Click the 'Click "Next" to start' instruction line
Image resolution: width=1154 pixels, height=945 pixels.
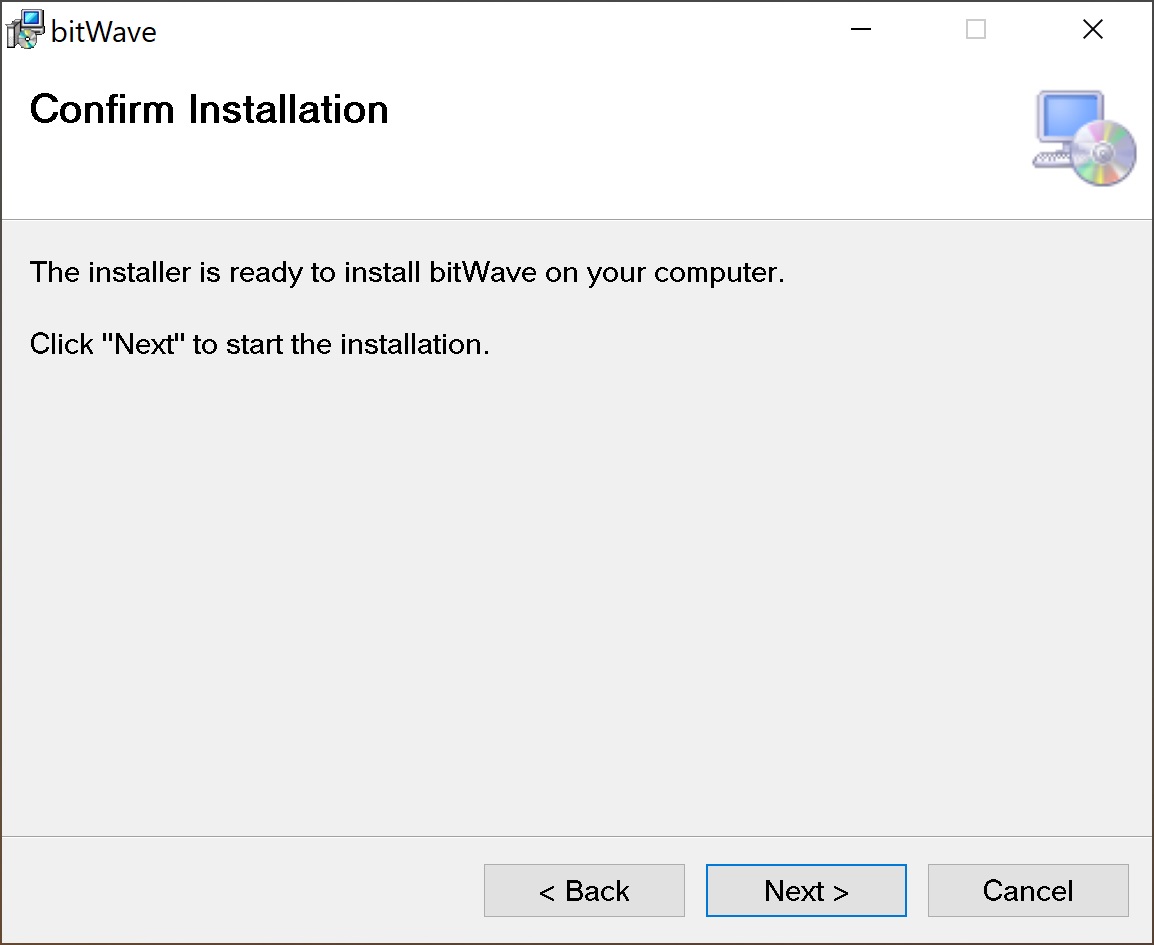[260, 344]
